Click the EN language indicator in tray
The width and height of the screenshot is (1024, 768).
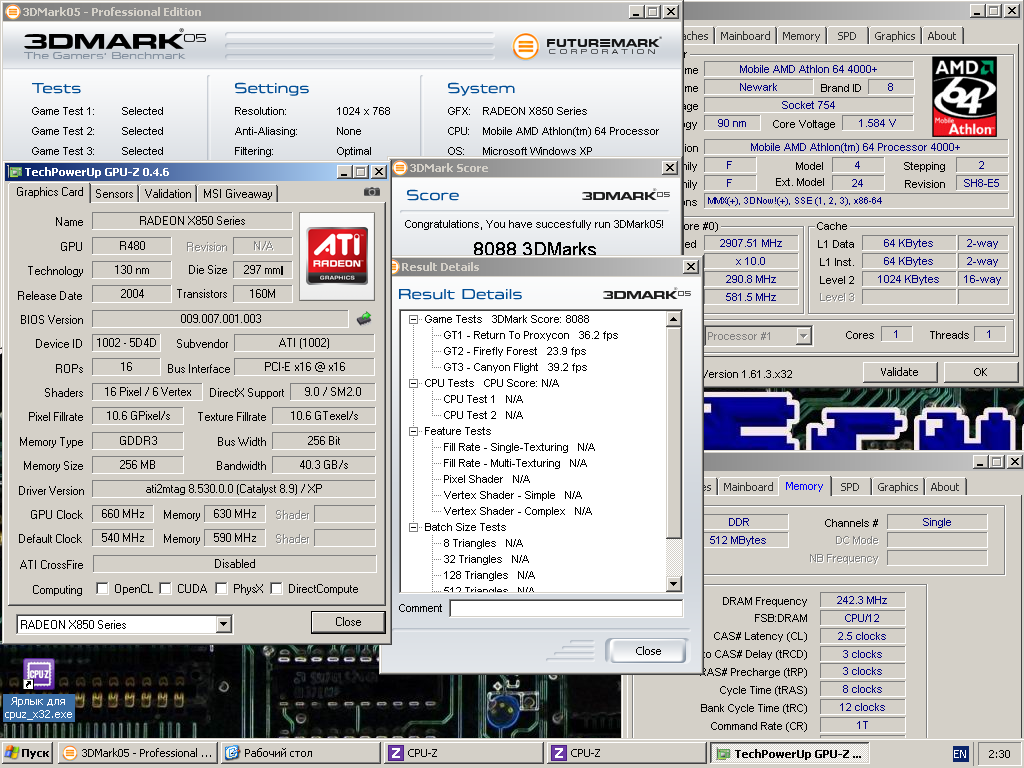pos(959,754)
